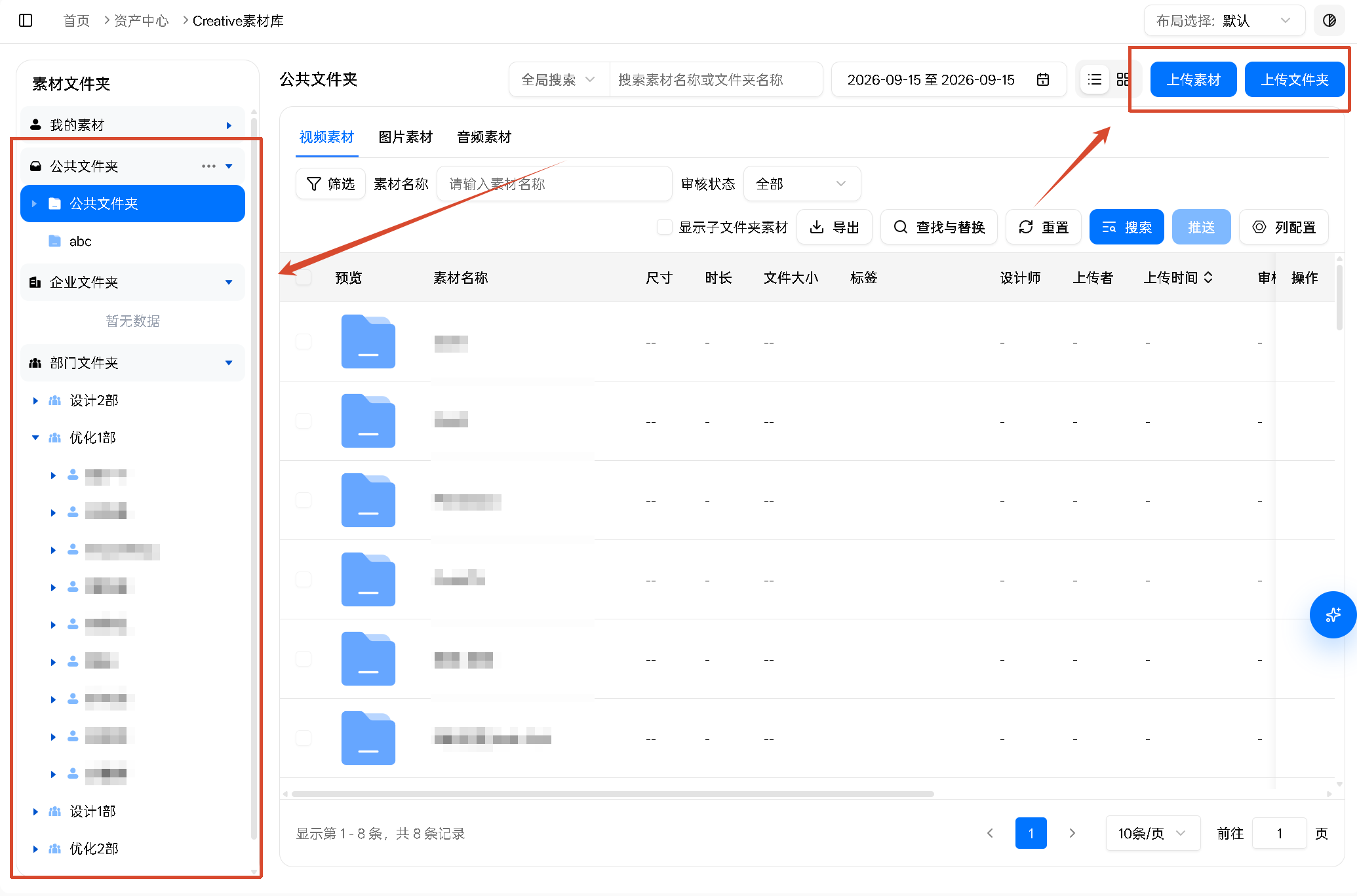Click 上传素材 upload button

(x=1193, y=79)
